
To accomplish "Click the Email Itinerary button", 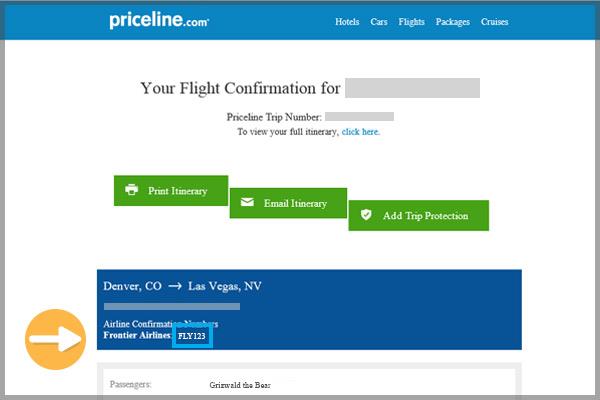I will (288, 203).
